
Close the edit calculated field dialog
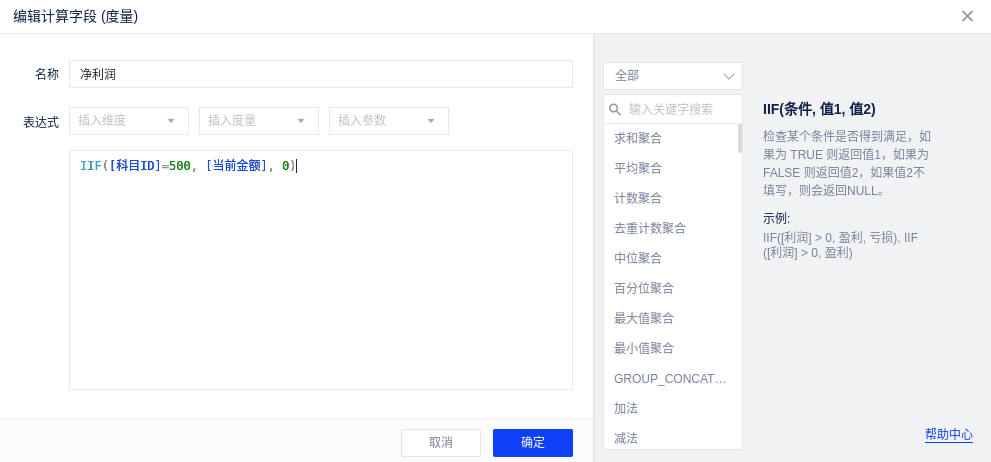coord(967,16)
